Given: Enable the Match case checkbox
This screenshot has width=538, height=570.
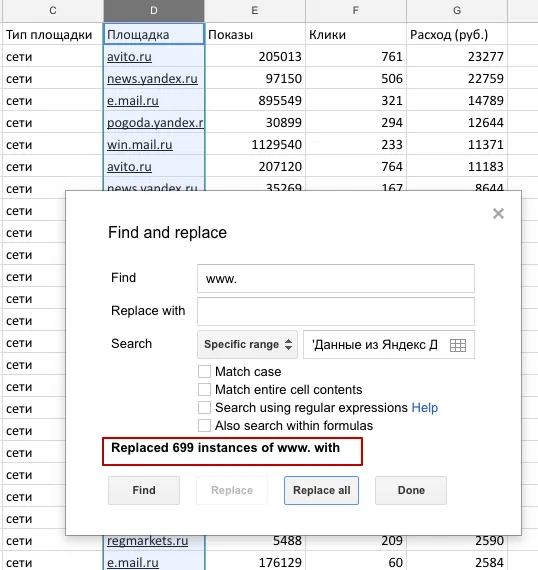Looking at the screenshot, I should [x=204, y=372].
